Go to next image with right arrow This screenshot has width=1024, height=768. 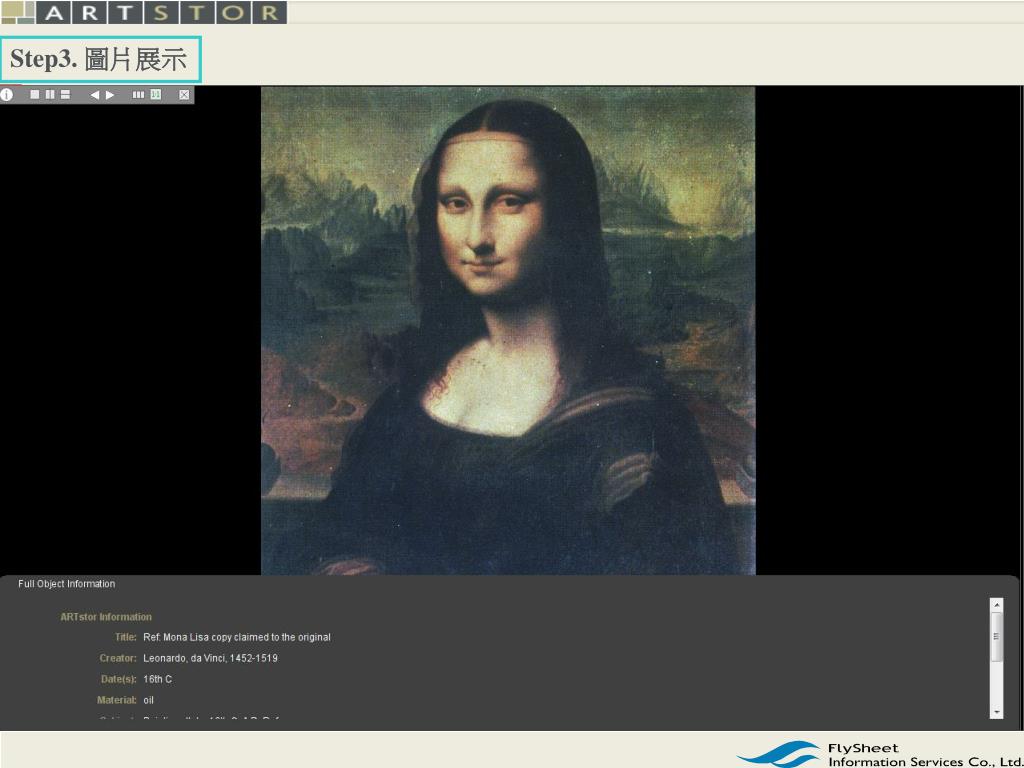(110, 95)
